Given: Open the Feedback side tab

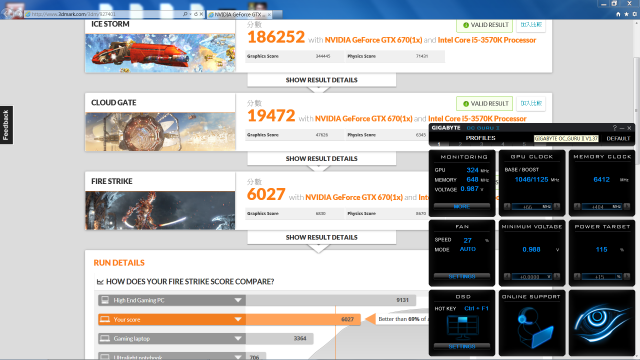Looking at the screenshot, I should click(6, 125).
